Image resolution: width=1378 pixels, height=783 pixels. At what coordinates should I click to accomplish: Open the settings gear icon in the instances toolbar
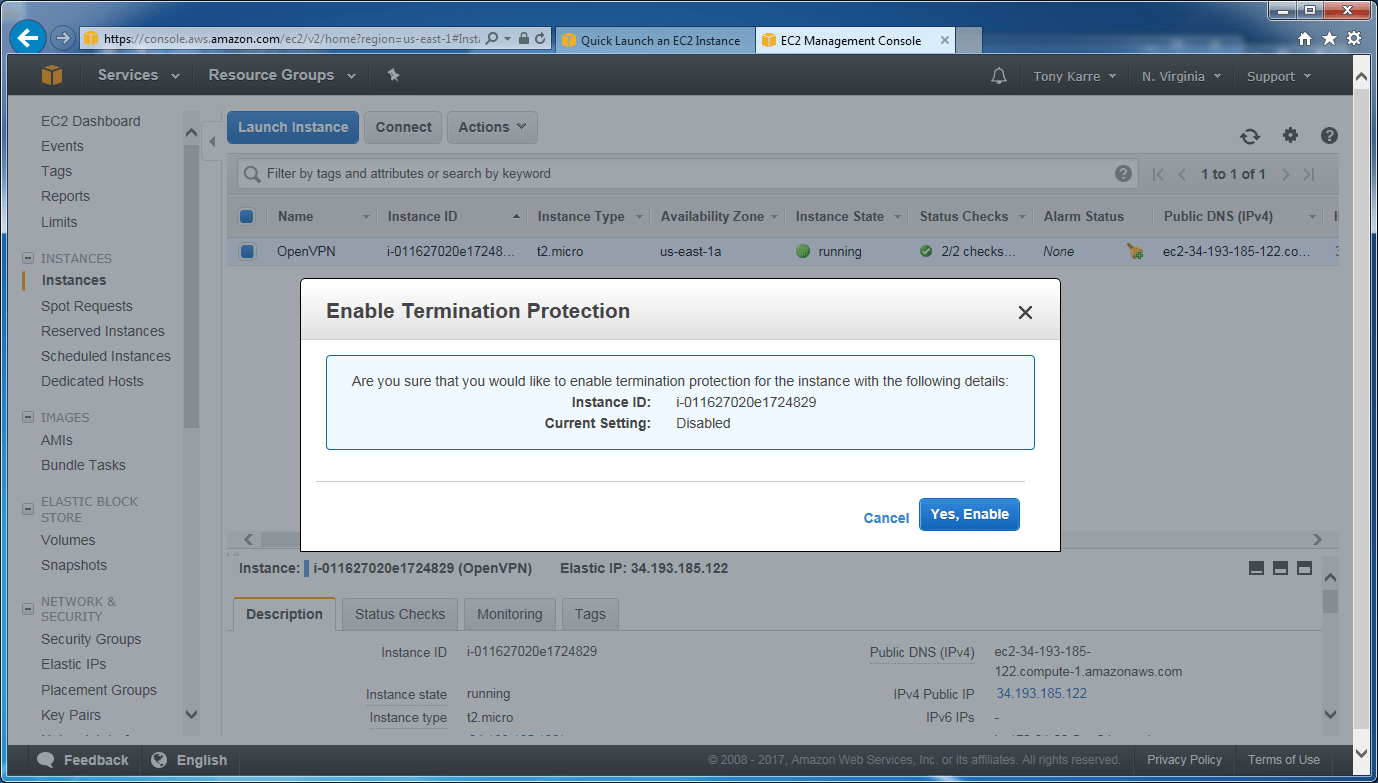click(x=1290, y=135)
